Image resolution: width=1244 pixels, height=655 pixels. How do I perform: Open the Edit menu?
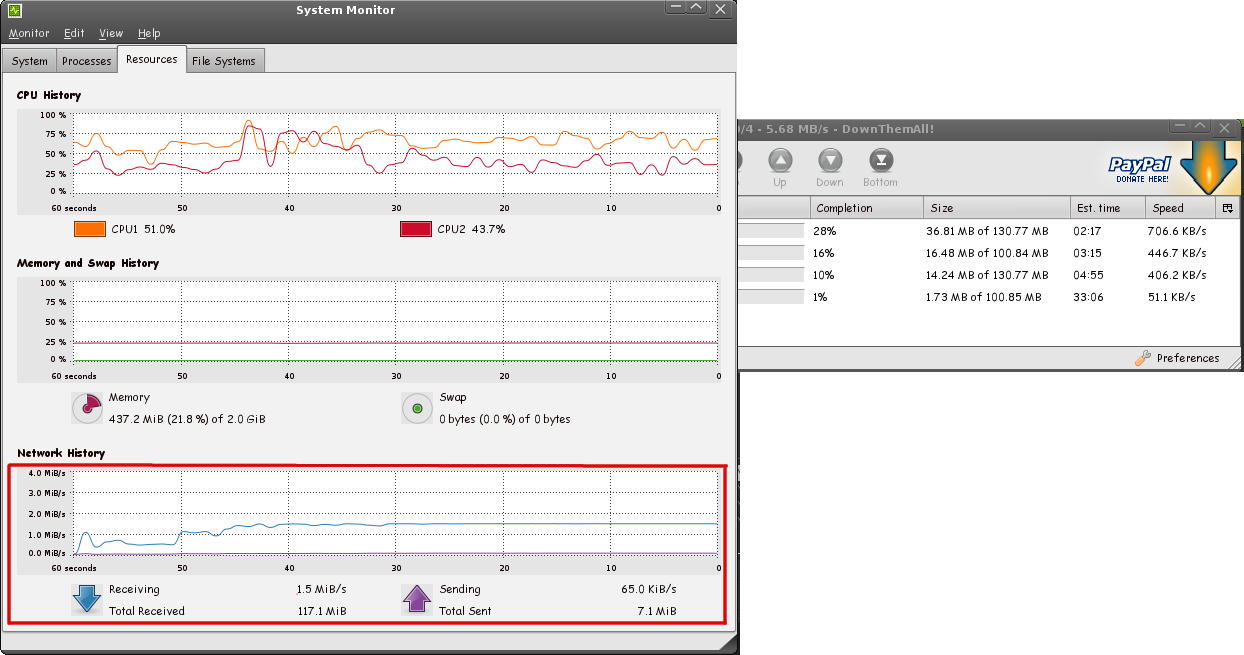tap(74, 33)
